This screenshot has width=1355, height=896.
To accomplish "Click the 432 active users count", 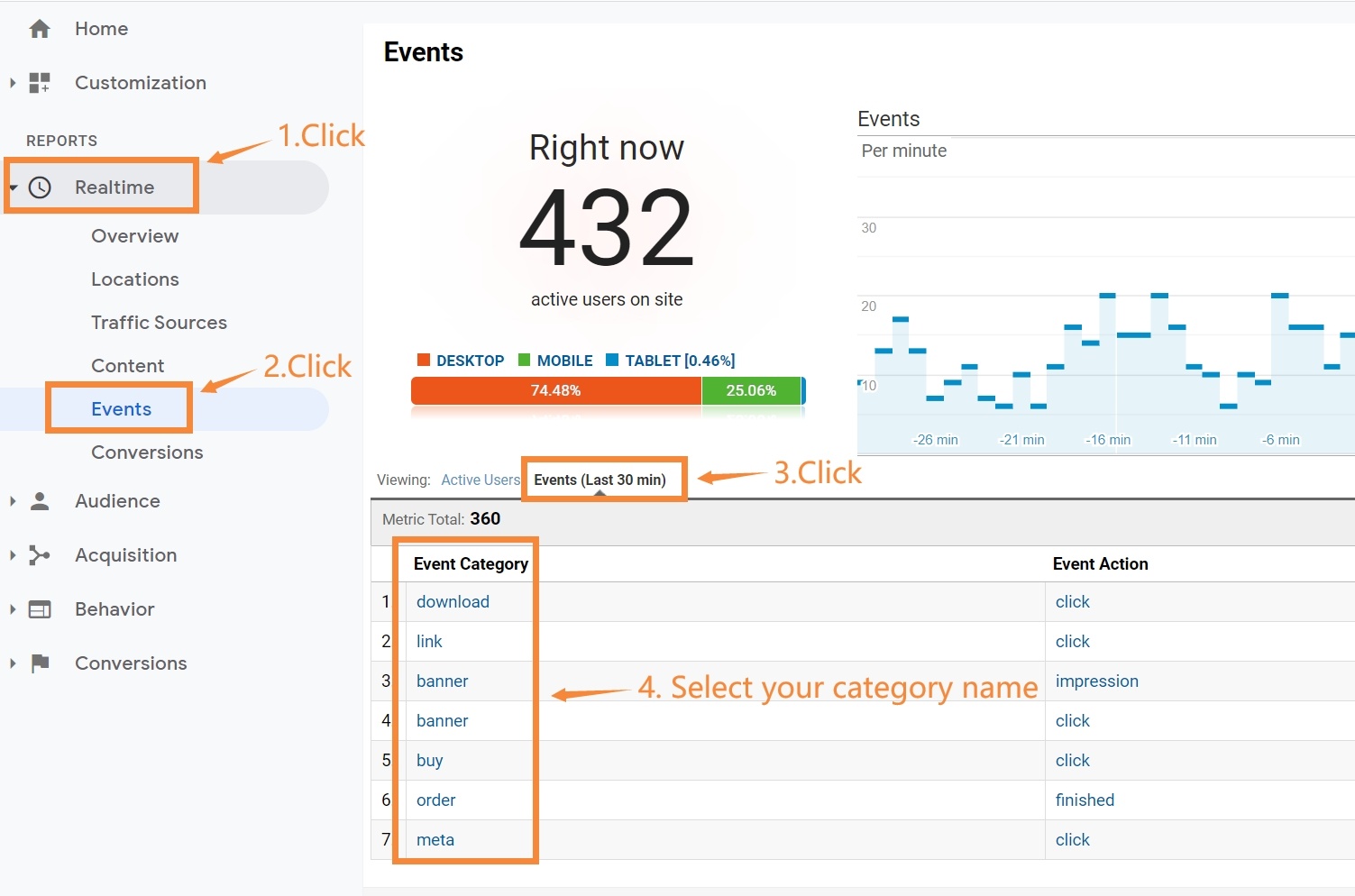I will [607, 227].
